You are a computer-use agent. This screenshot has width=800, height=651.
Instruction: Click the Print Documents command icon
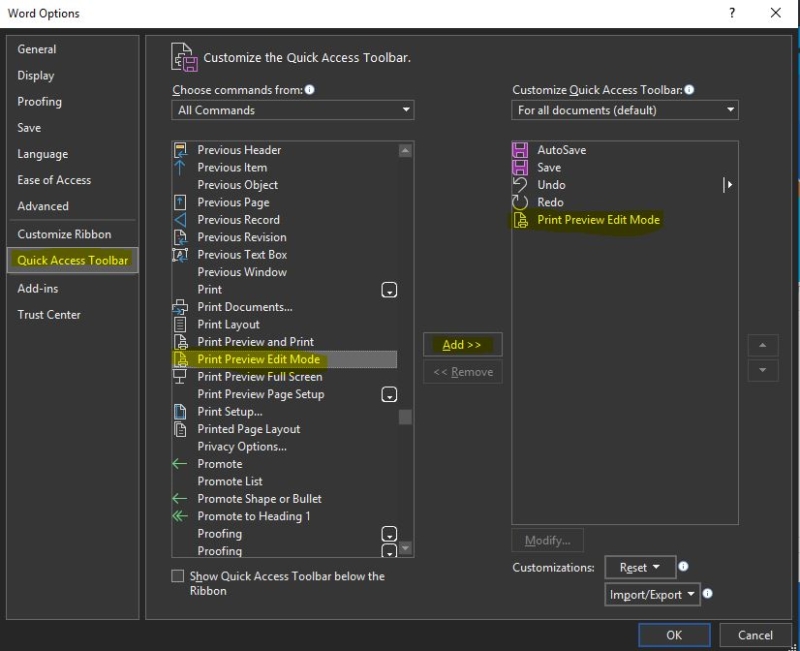[x=181, y=306]
